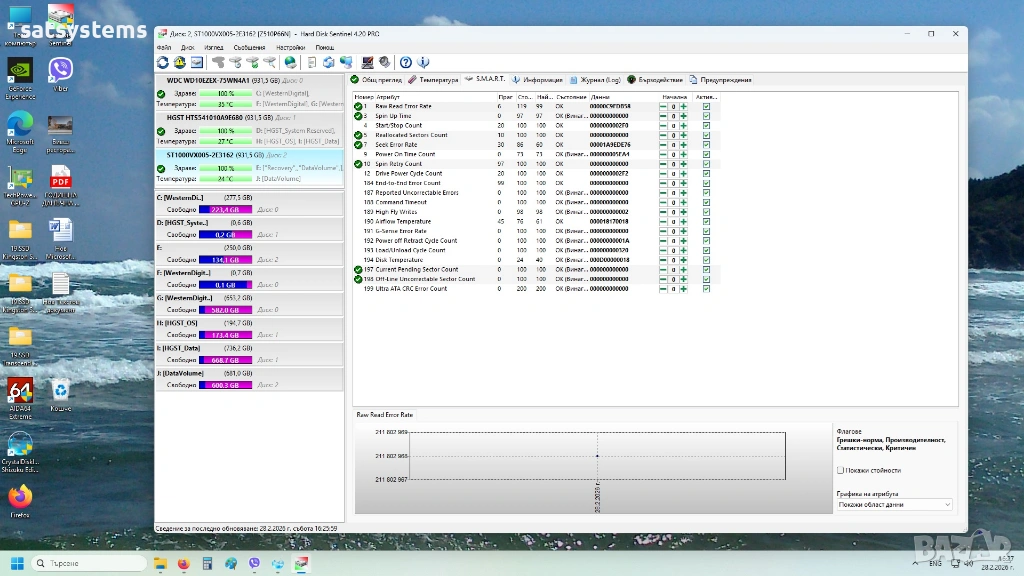Select the Reallocated Sectors Count row
The image size is (1024, 576).
(x=411, y=135)
